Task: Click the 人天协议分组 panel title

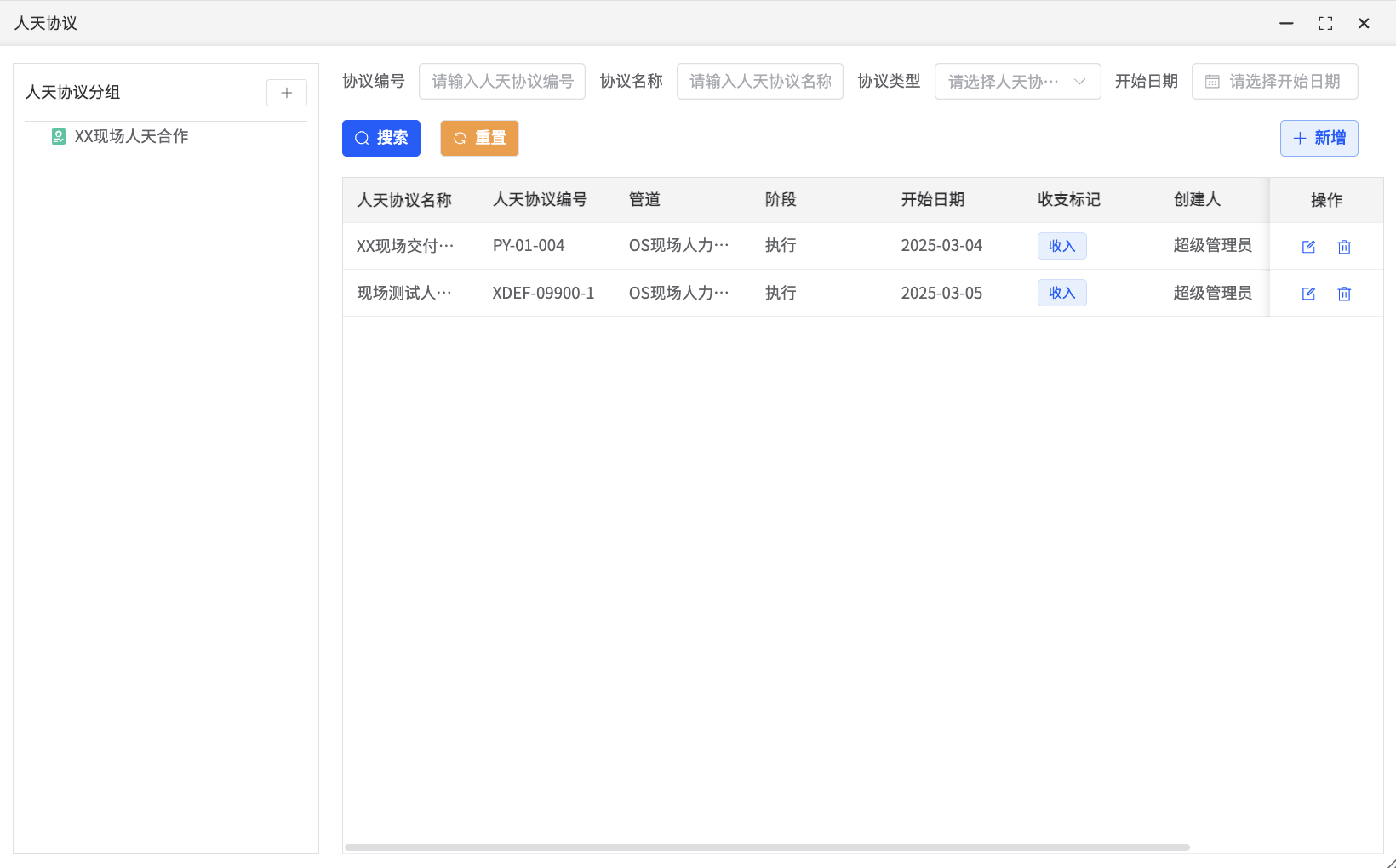Action: (73, 92)
